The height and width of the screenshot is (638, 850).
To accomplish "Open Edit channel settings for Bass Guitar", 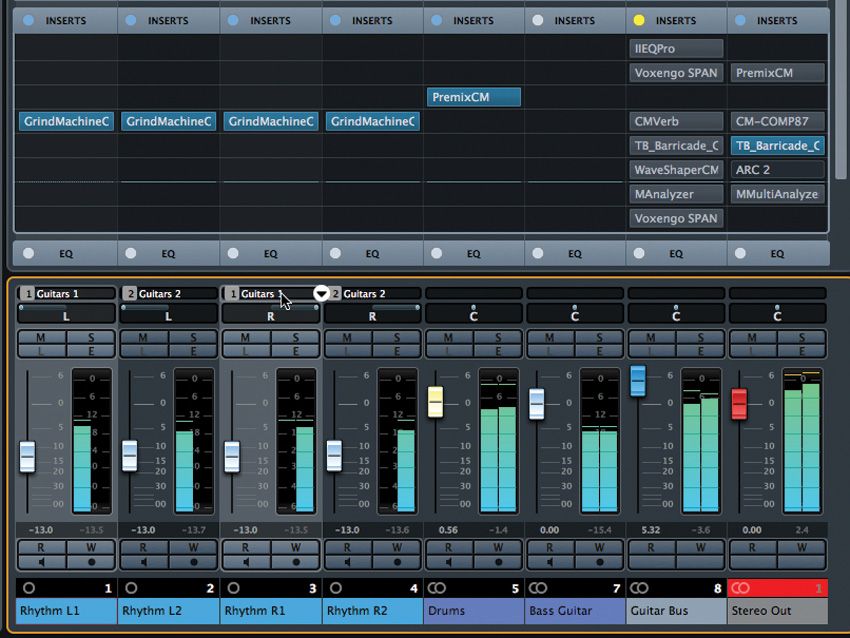I will click(601, 351).
